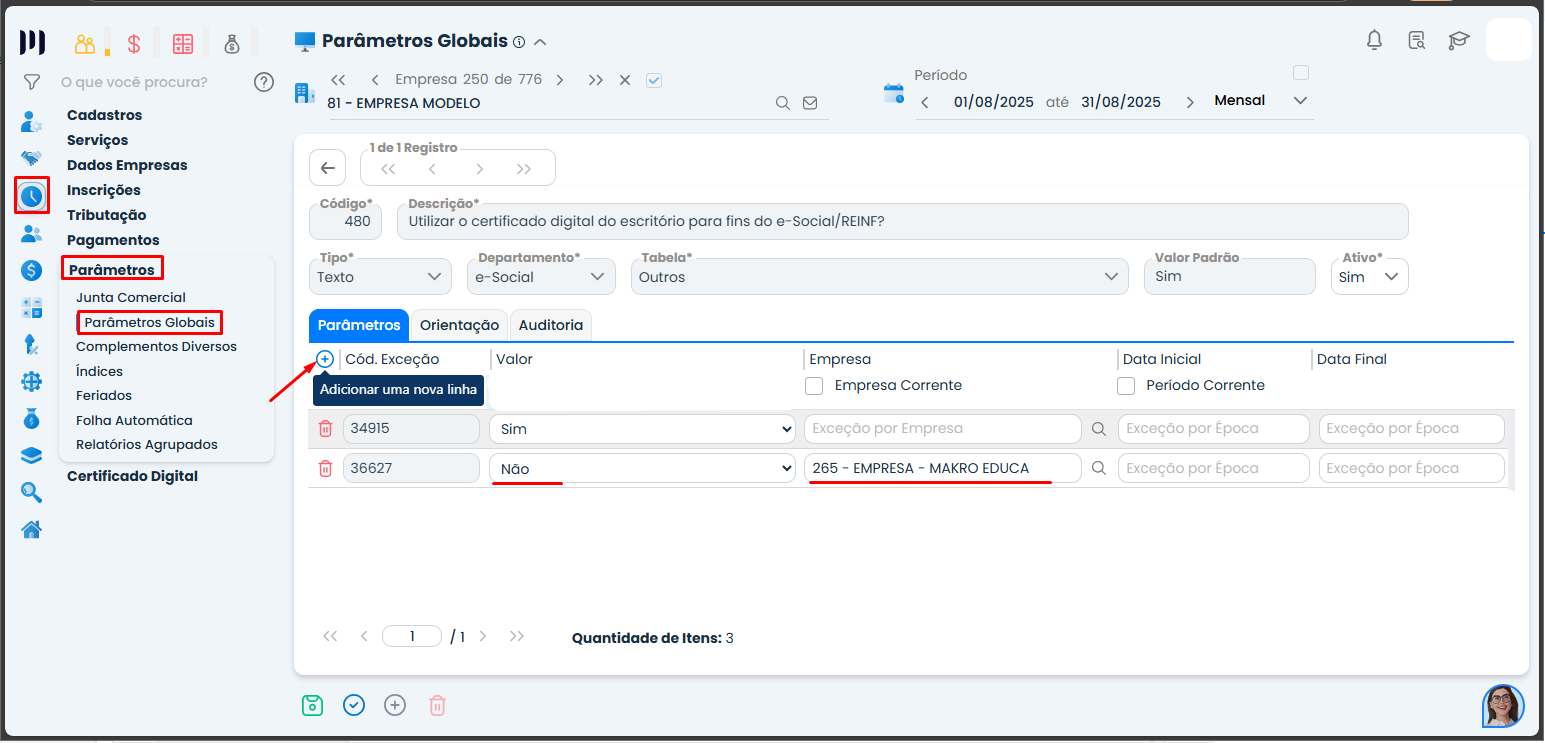
Task: Click the back arrow button
Action: [327, 168]
